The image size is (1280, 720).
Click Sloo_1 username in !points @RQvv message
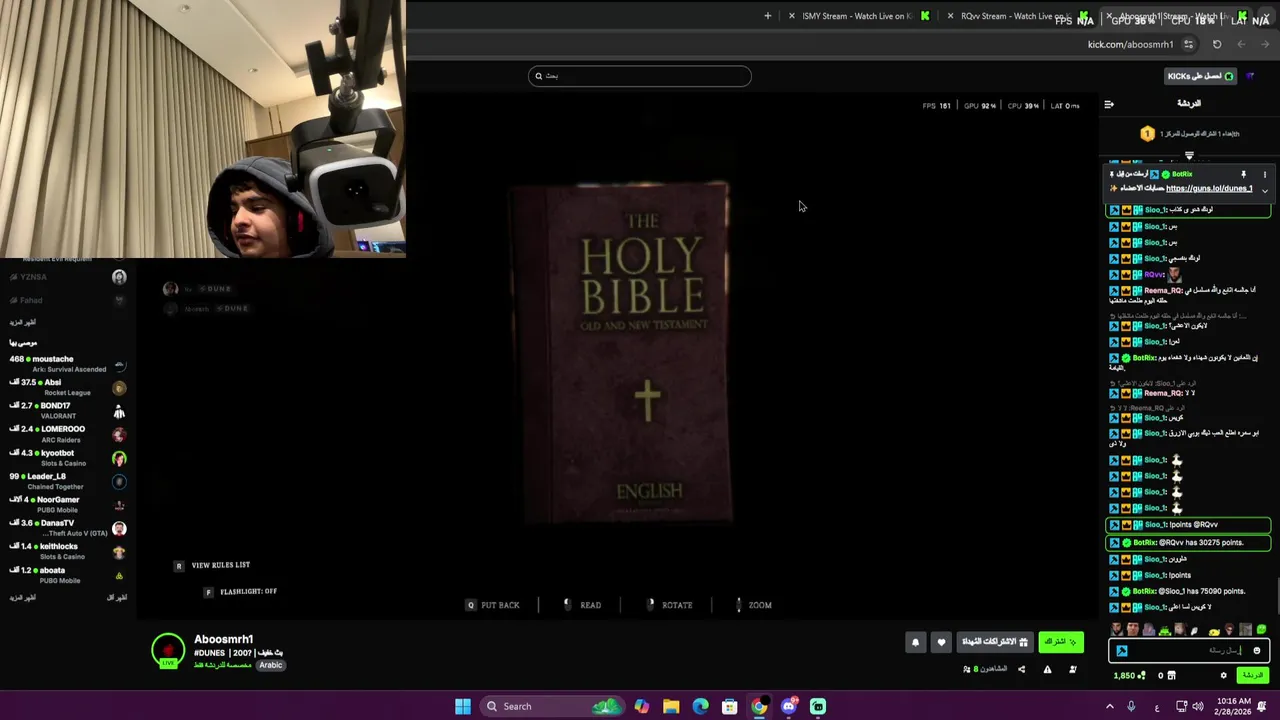pos(1155,525)
